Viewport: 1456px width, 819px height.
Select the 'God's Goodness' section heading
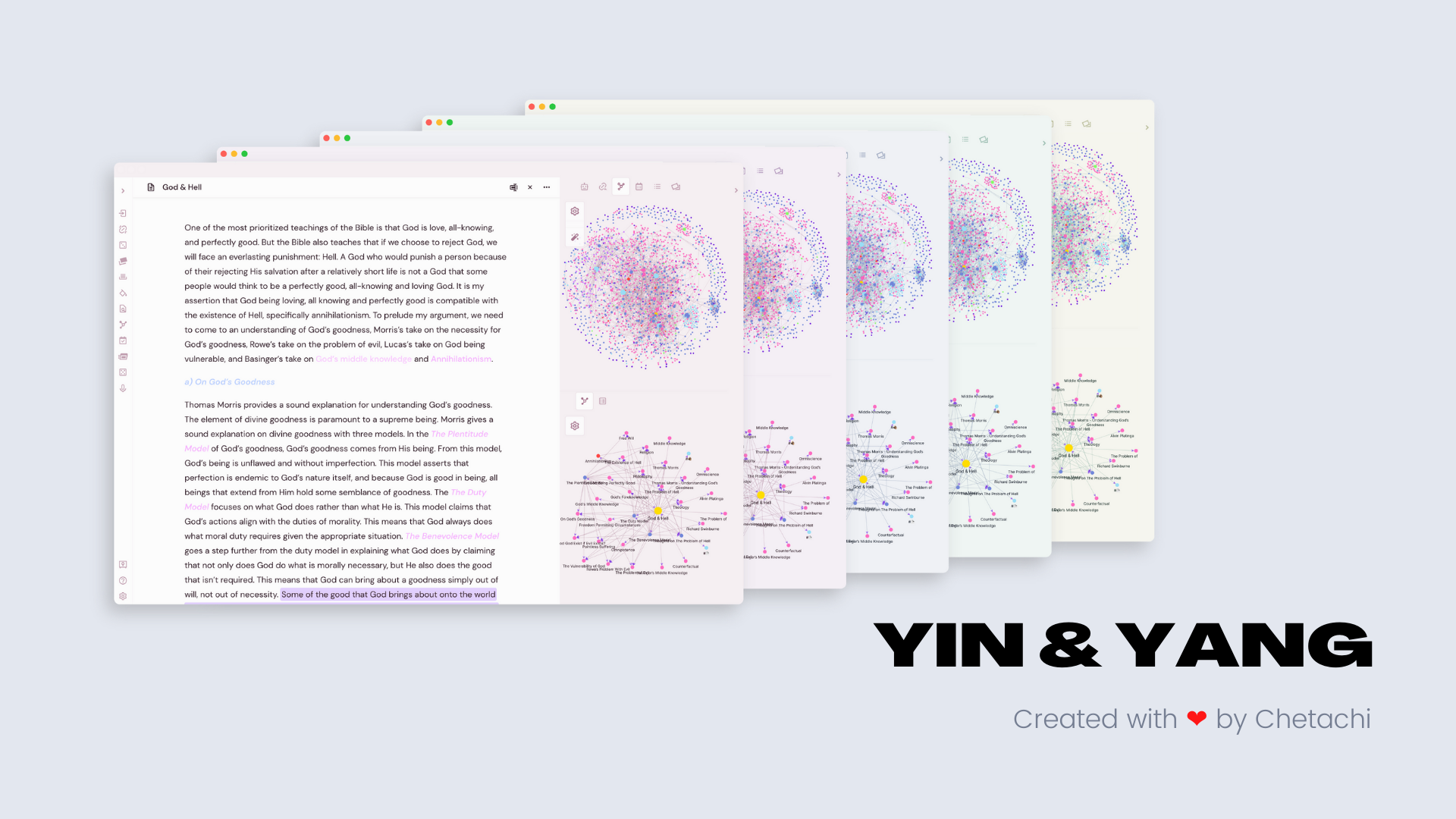(230, 381)
